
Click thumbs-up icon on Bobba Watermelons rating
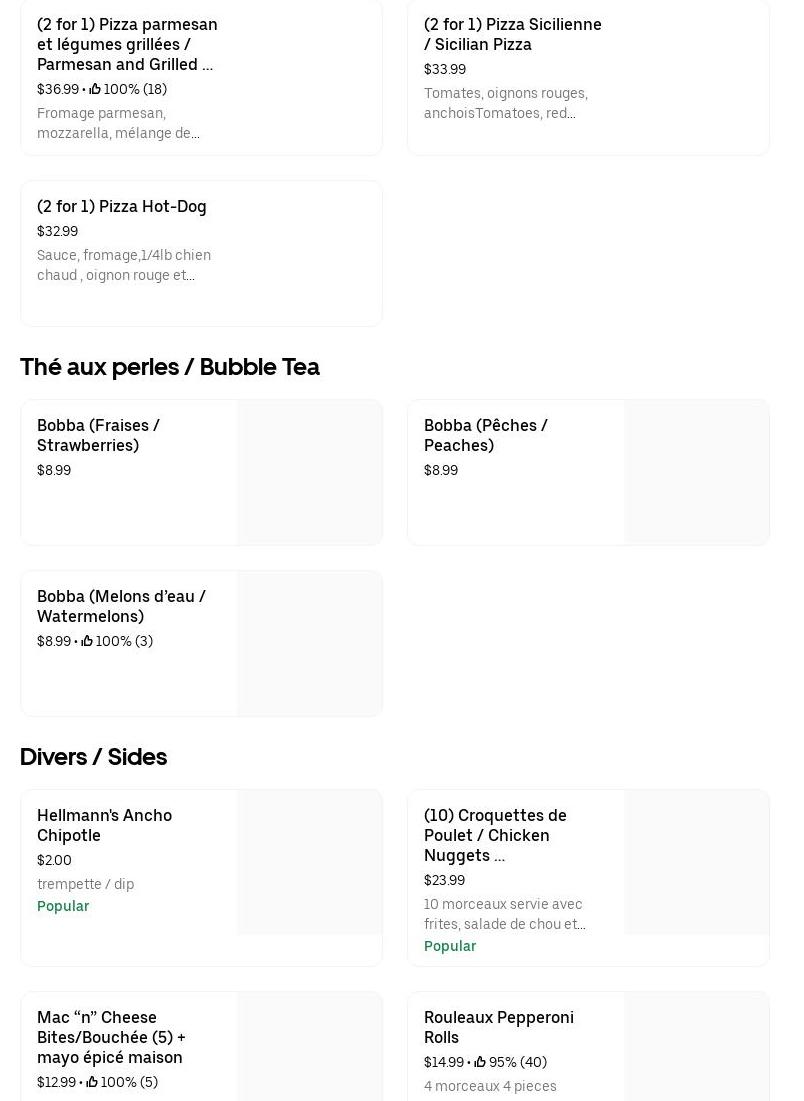coord(87,641)
